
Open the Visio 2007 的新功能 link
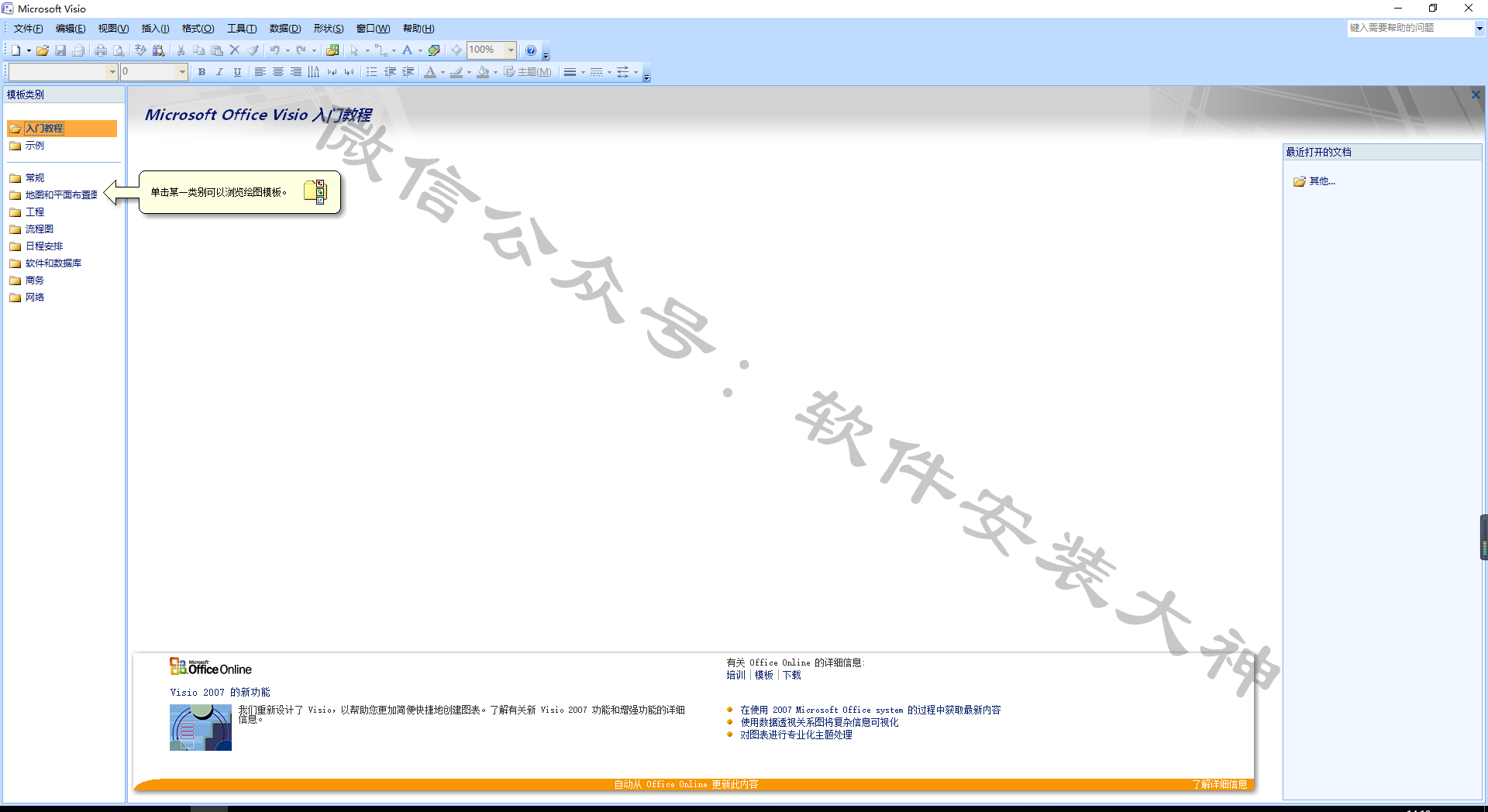point(220,693)
